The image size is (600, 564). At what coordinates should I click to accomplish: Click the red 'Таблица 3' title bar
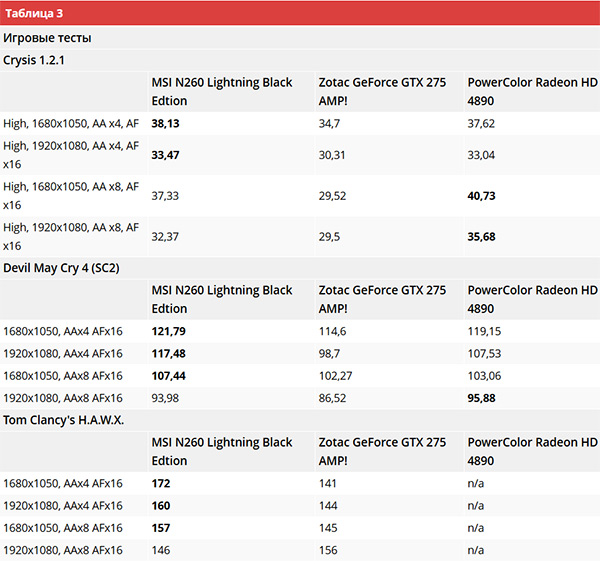[x=300, y=13]
